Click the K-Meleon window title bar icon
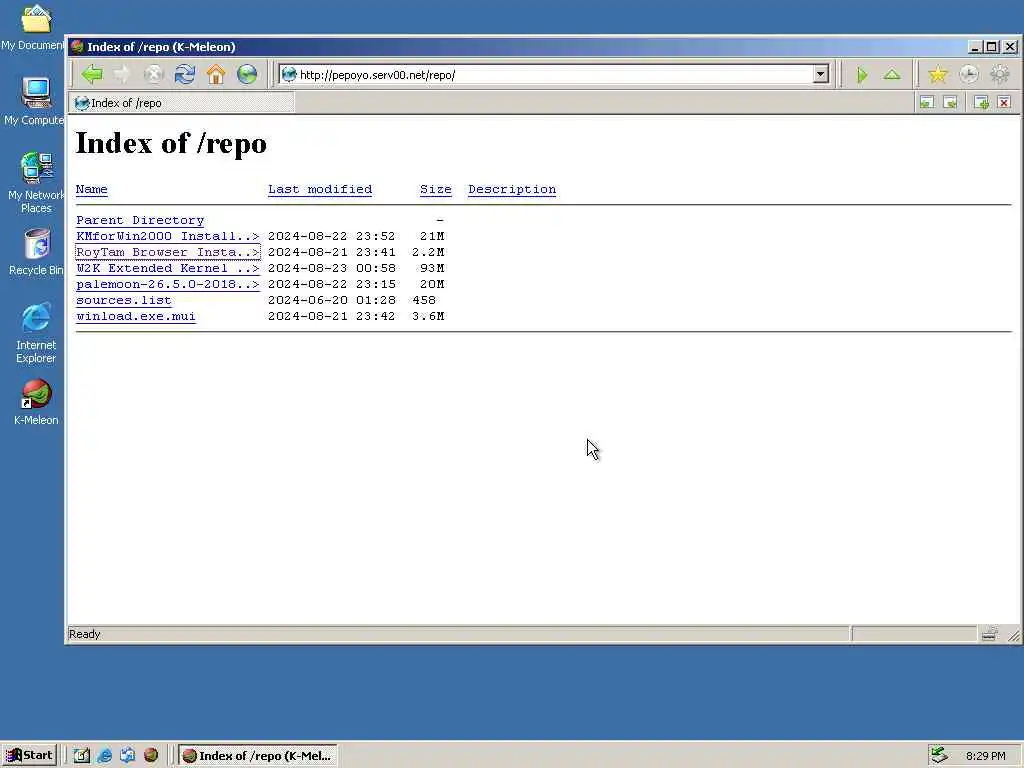This screenshot has height=768, width=1024. [x=78, y=47]
